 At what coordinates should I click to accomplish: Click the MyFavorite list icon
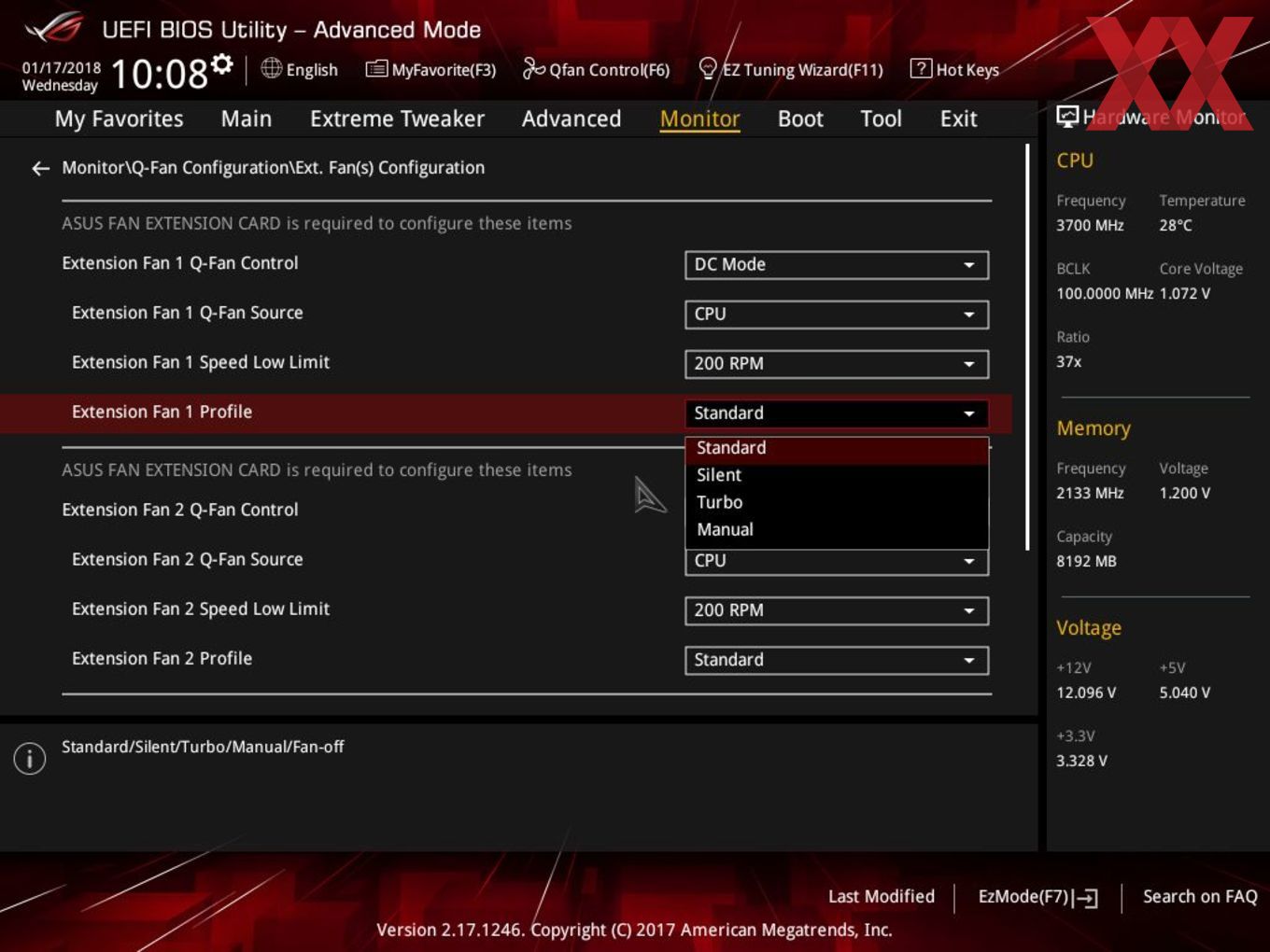(376, 68)
